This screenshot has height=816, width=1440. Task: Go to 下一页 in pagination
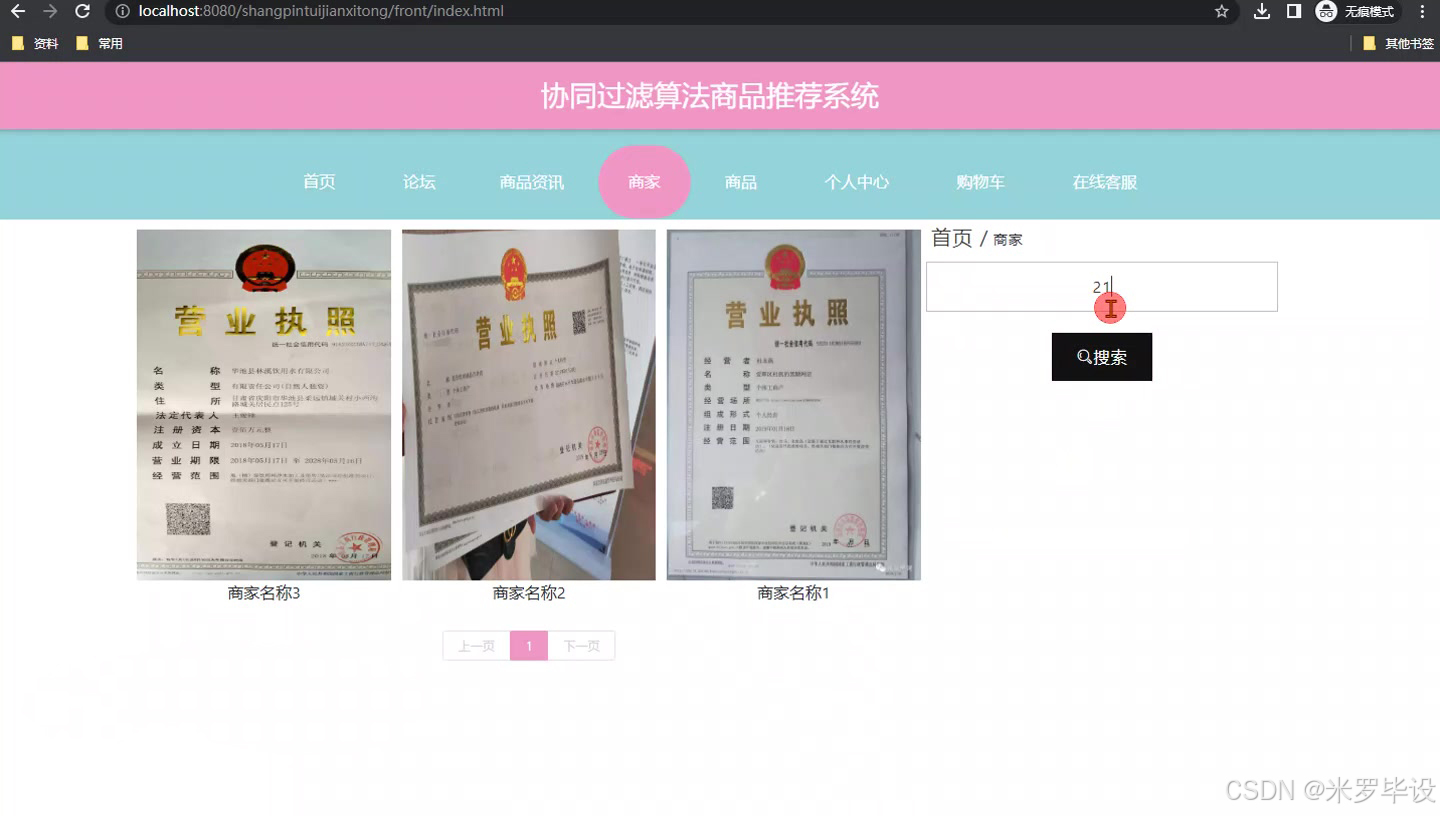[x=582, y=645]
